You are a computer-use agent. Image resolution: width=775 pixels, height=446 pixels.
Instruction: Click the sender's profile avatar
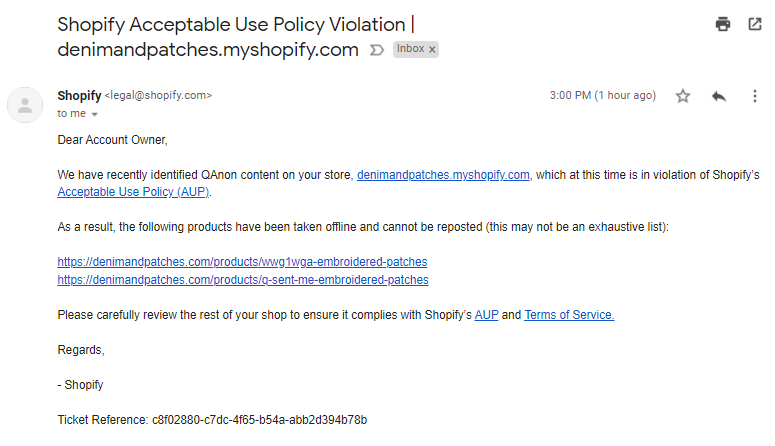25,104
